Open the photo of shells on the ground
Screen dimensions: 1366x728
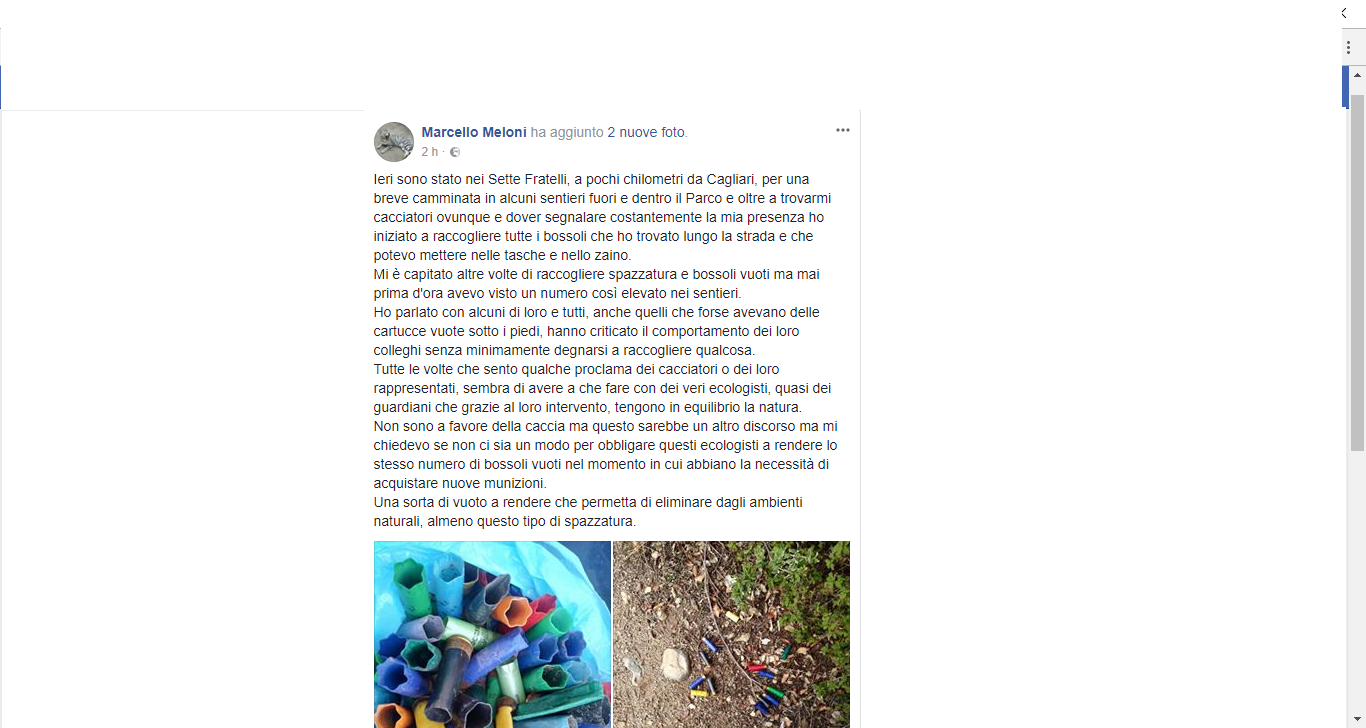pyautogui.click(x=731, y=634)
